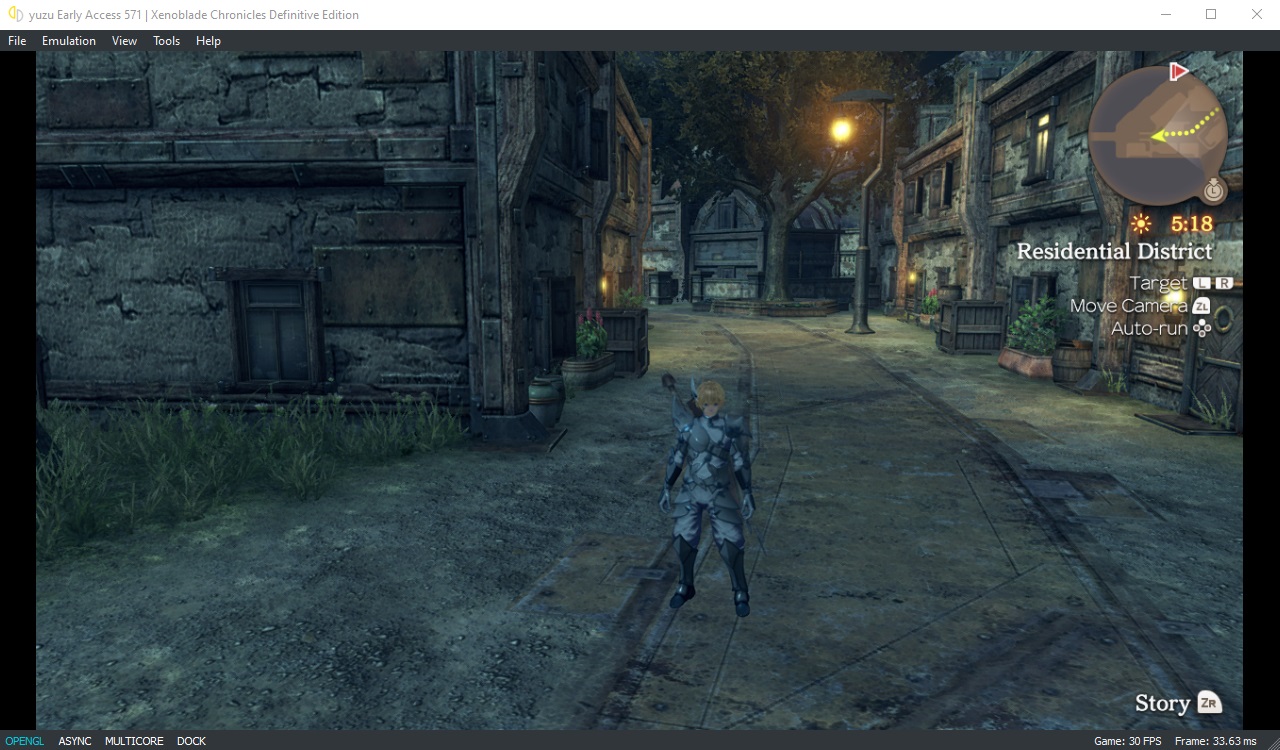Click the ZL button icon beside Move Camera
Image resolution: width=1280 pixels, height=750 pixels.
point(1201,306)
